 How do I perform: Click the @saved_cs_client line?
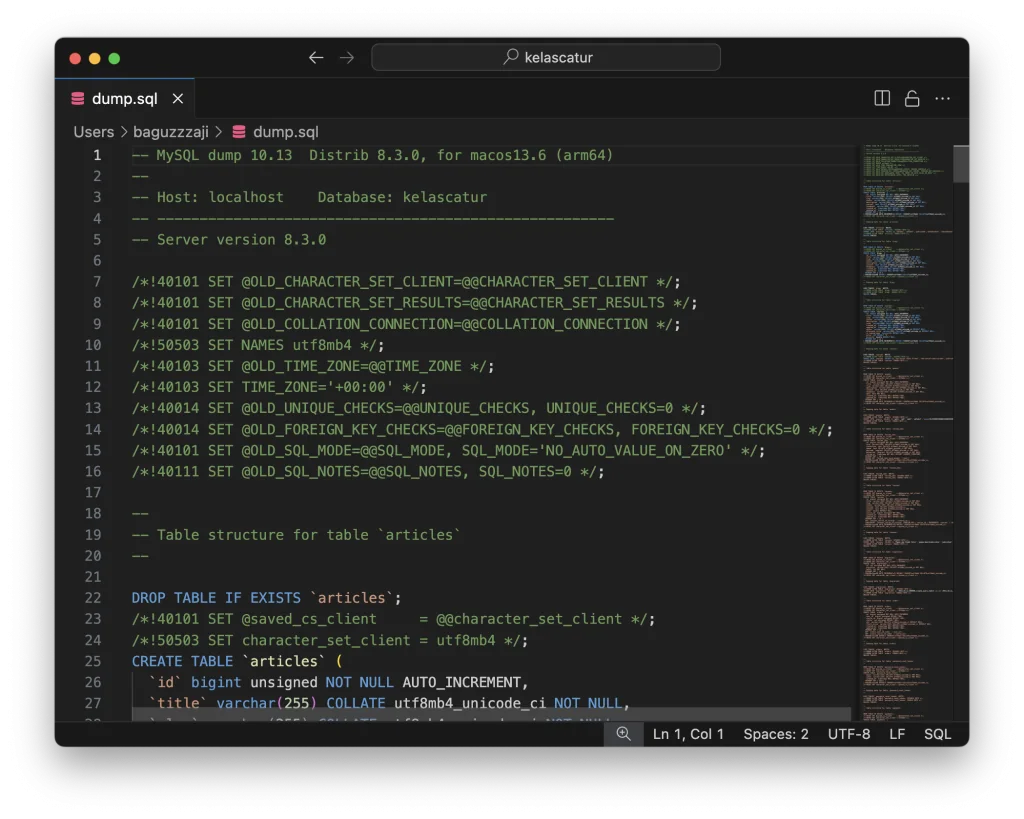point(393,619)
